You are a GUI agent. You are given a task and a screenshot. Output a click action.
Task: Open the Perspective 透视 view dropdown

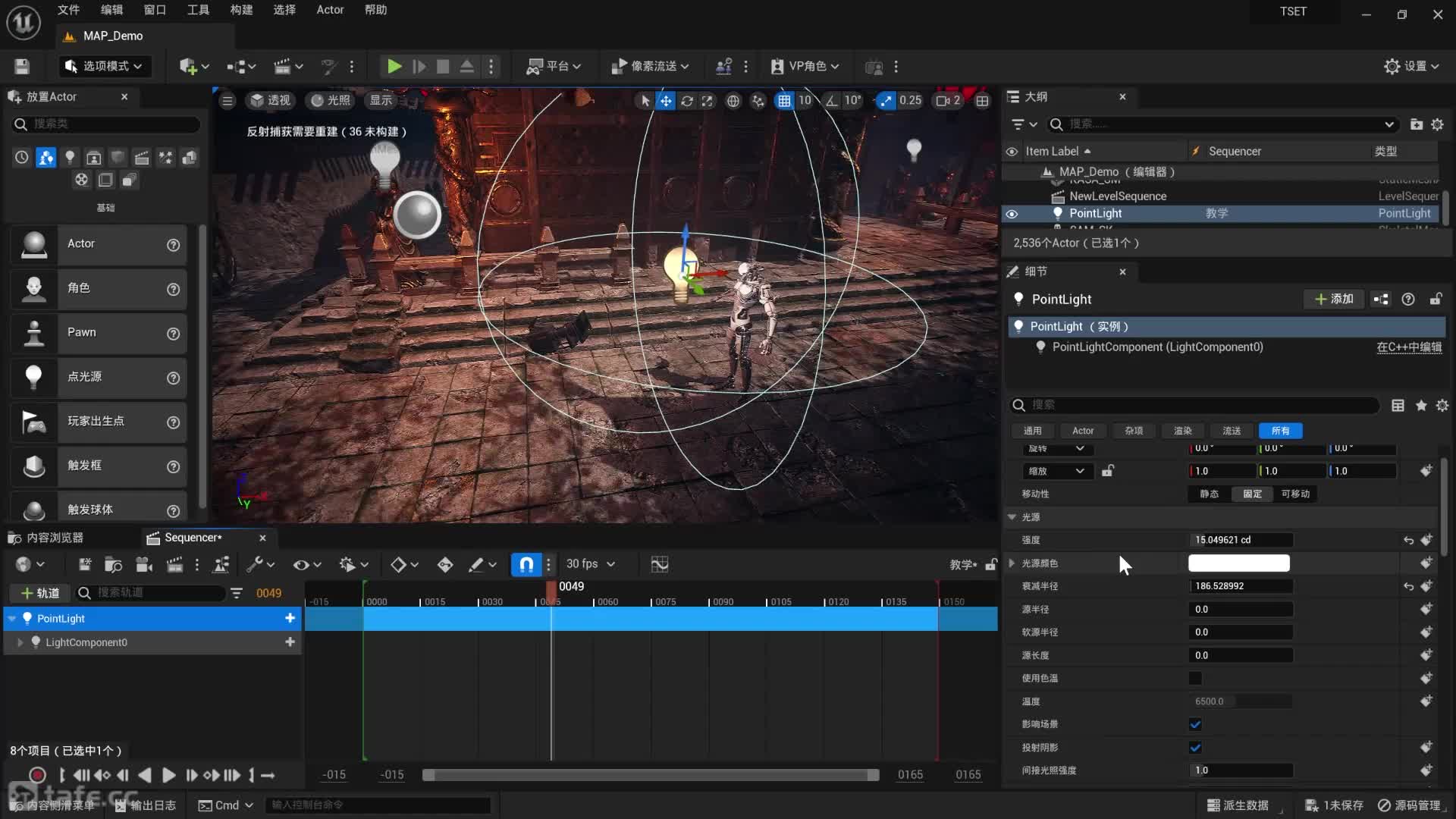tap(271, 100)
